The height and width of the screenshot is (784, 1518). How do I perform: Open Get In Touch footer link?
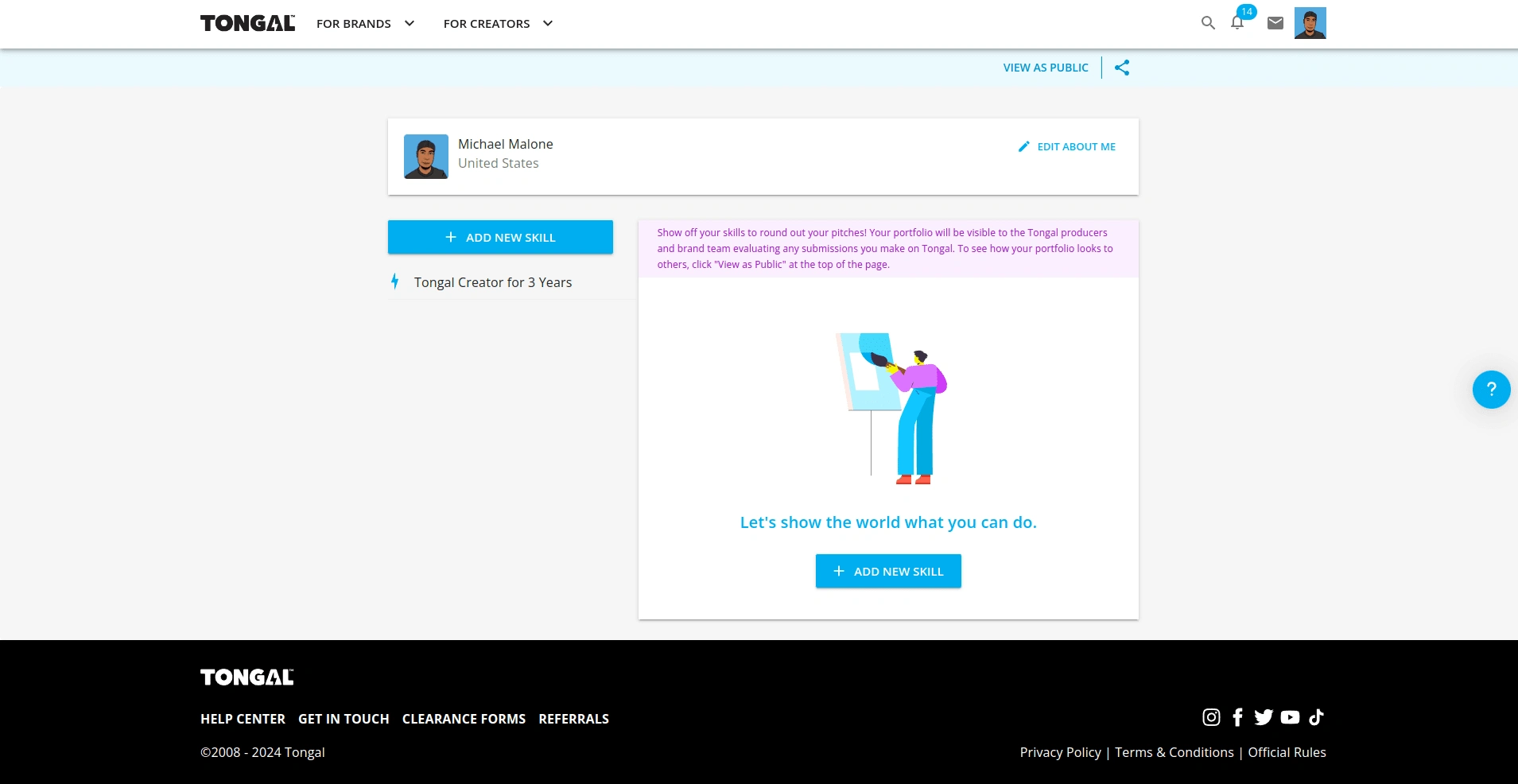pyautogui.click(x=344, y=719)
